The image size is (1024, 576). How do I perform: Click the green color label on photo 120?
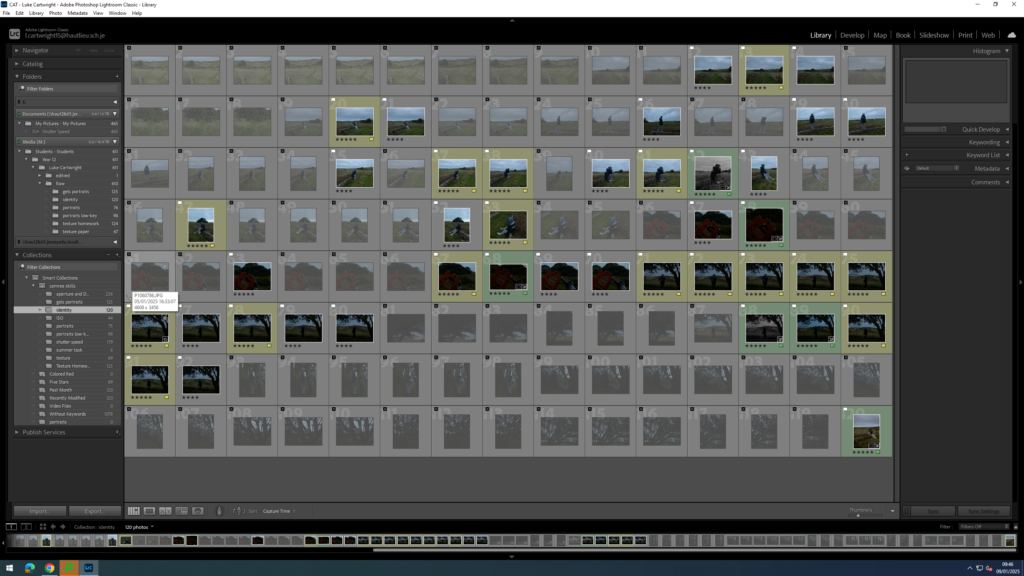click(x=878, y=452)
